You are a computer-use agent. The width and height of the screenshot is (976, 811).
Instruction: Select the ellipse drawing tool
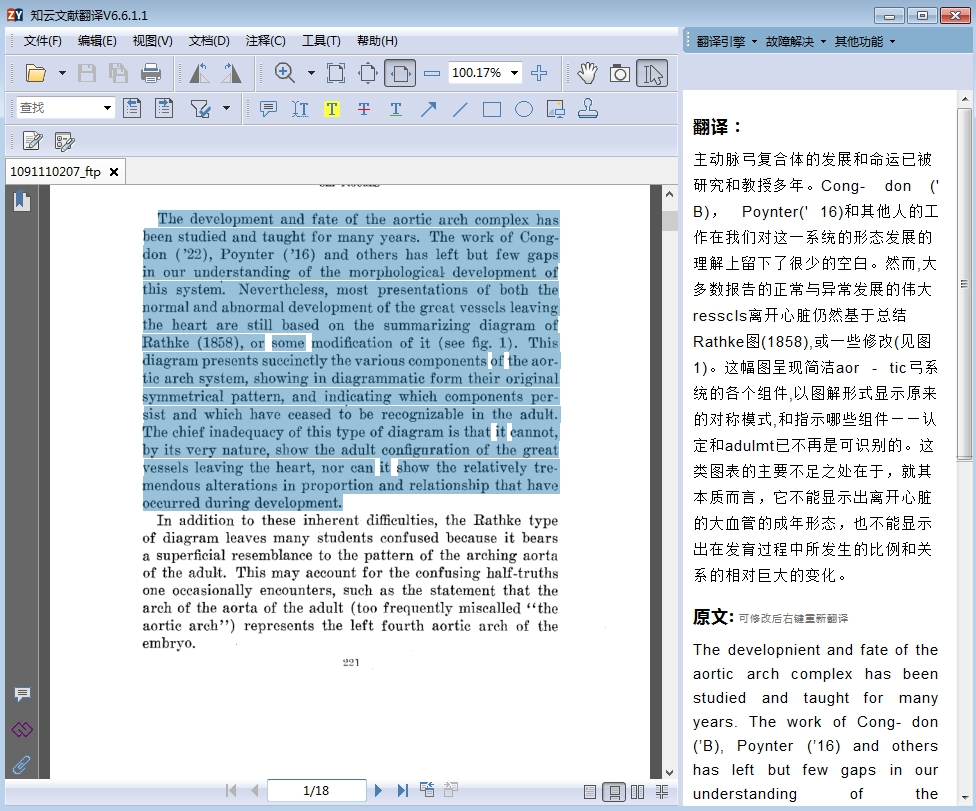[524, 110]
